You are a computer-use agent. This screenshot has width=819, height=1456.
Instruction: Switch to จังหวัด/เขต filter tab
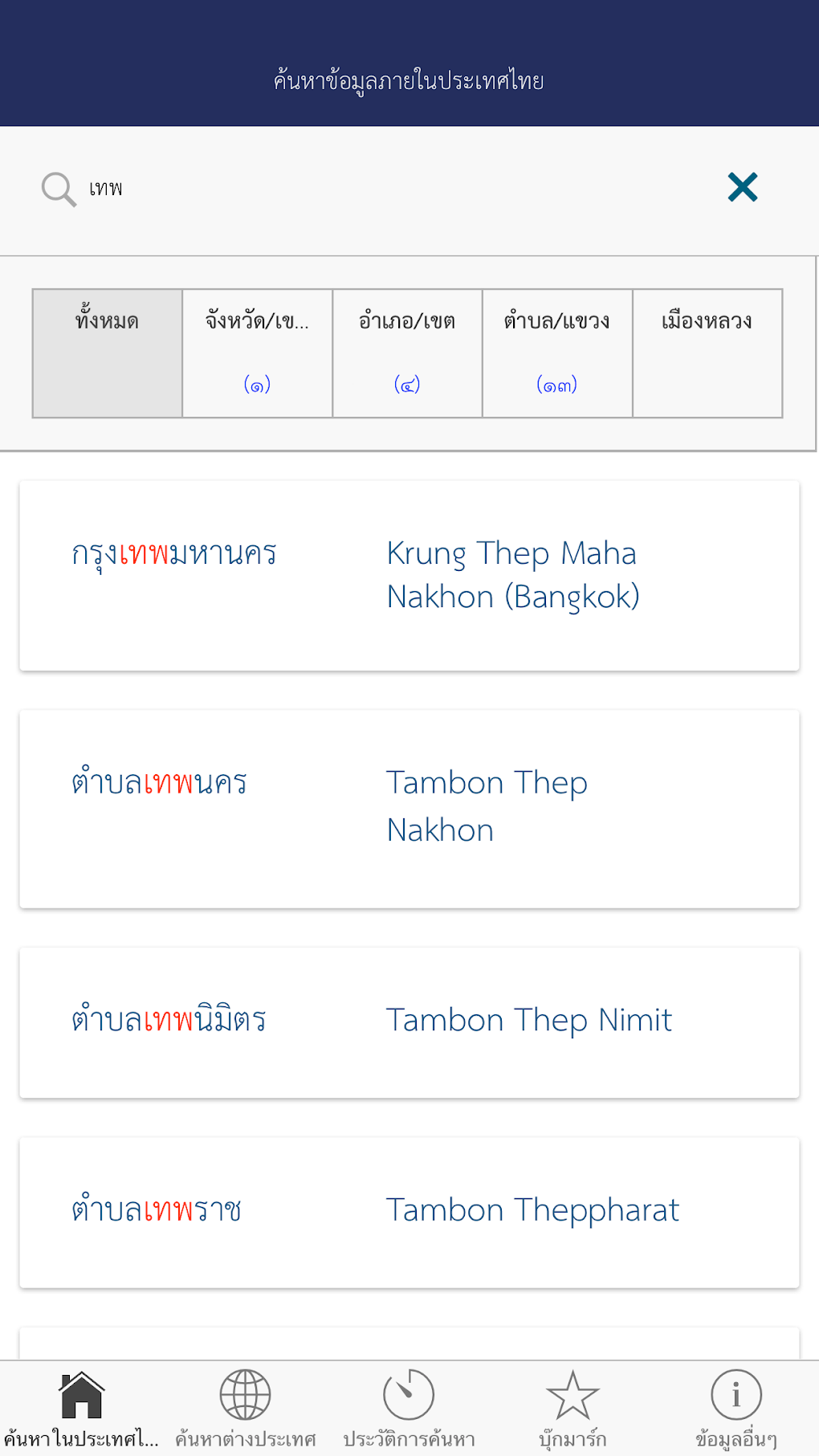coord(258,353)
